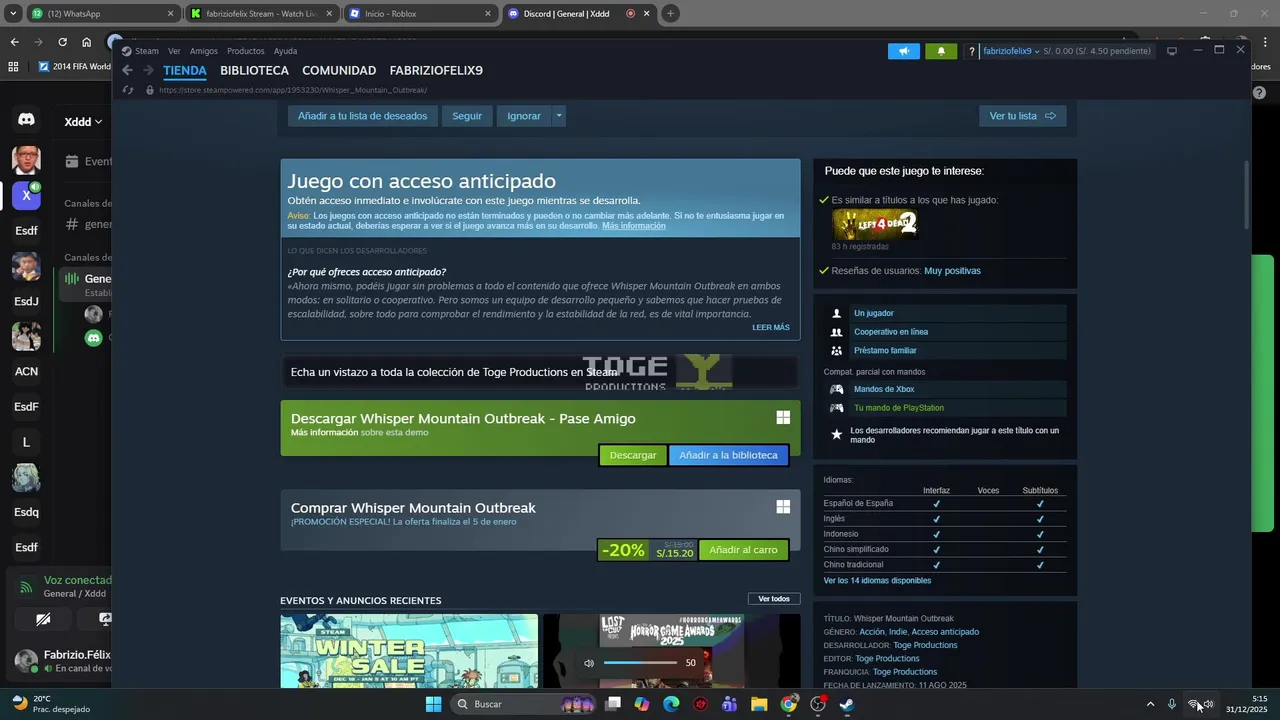
Task: Click the Cooperativo en línea icon
Action: click(837, 332)
